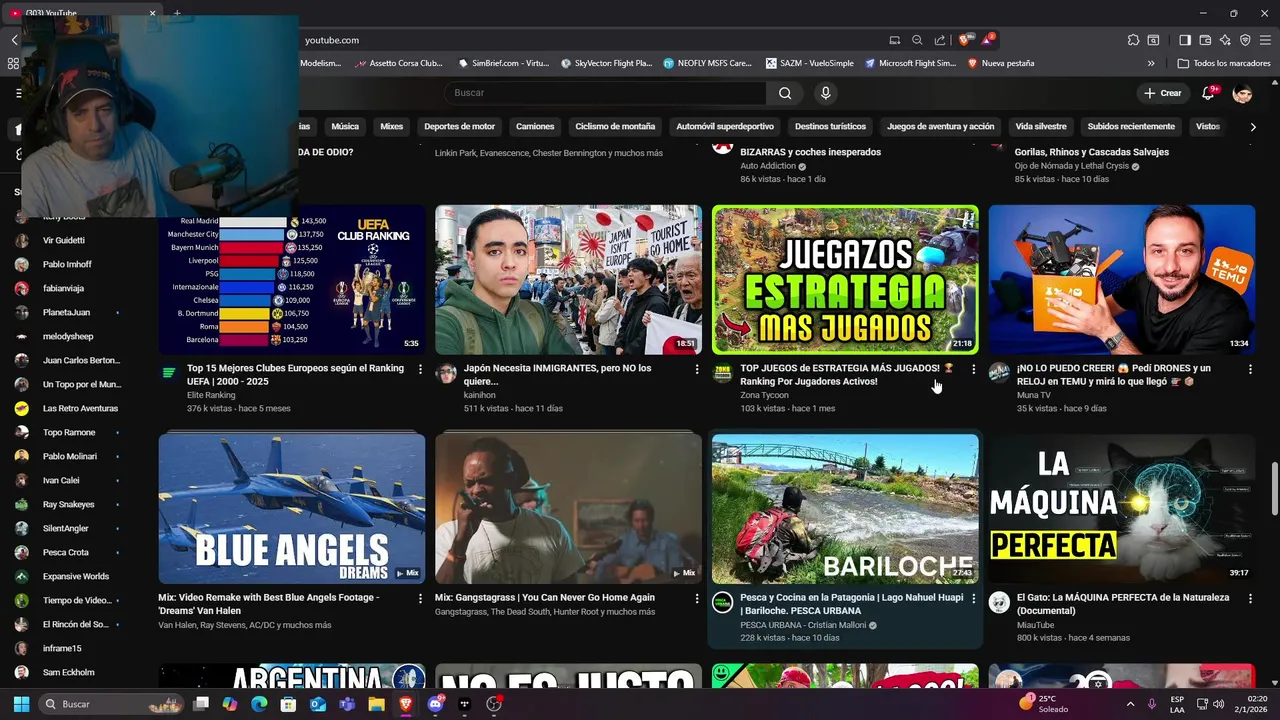Open Brave Rewards triangle icon
The width and height of the screenshot is (1280, 720).
point(988,40)
